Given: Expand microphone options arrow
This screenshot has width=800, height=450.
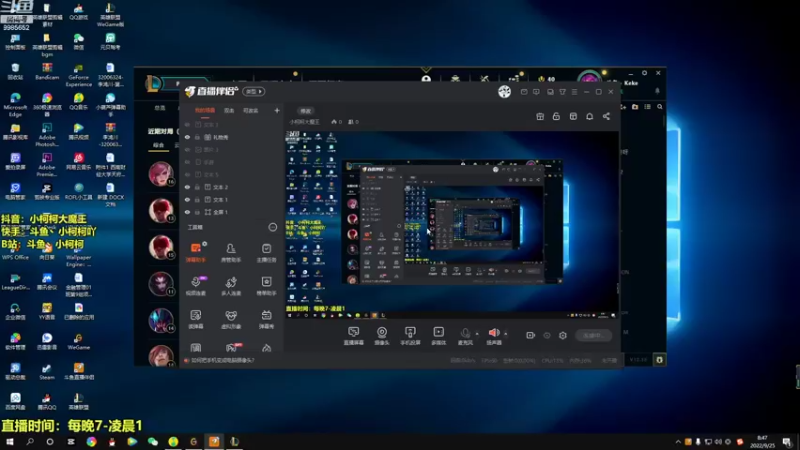Looking at the screenshot, I should point(477,334).
